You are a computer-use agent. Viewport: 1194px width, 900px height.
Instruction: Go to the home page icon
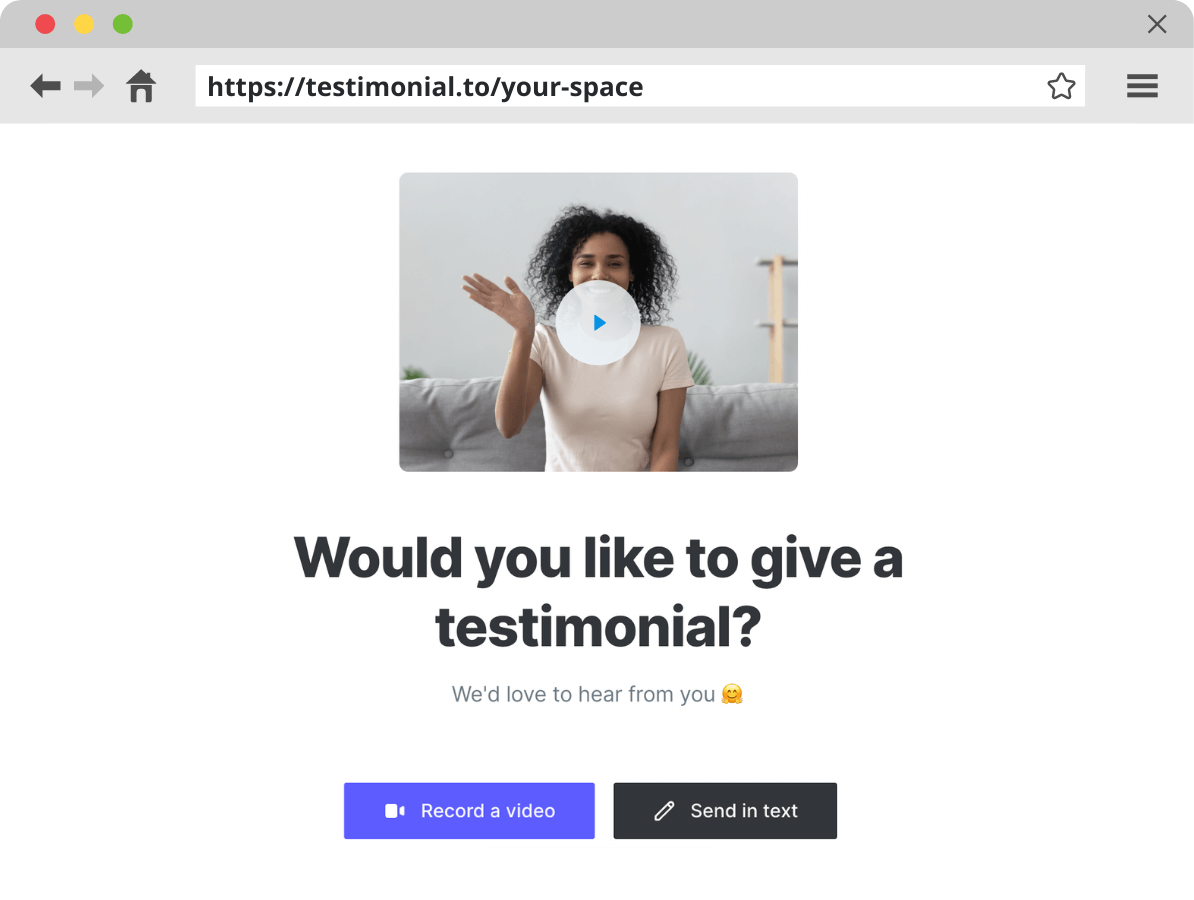(x=141, y=86)
